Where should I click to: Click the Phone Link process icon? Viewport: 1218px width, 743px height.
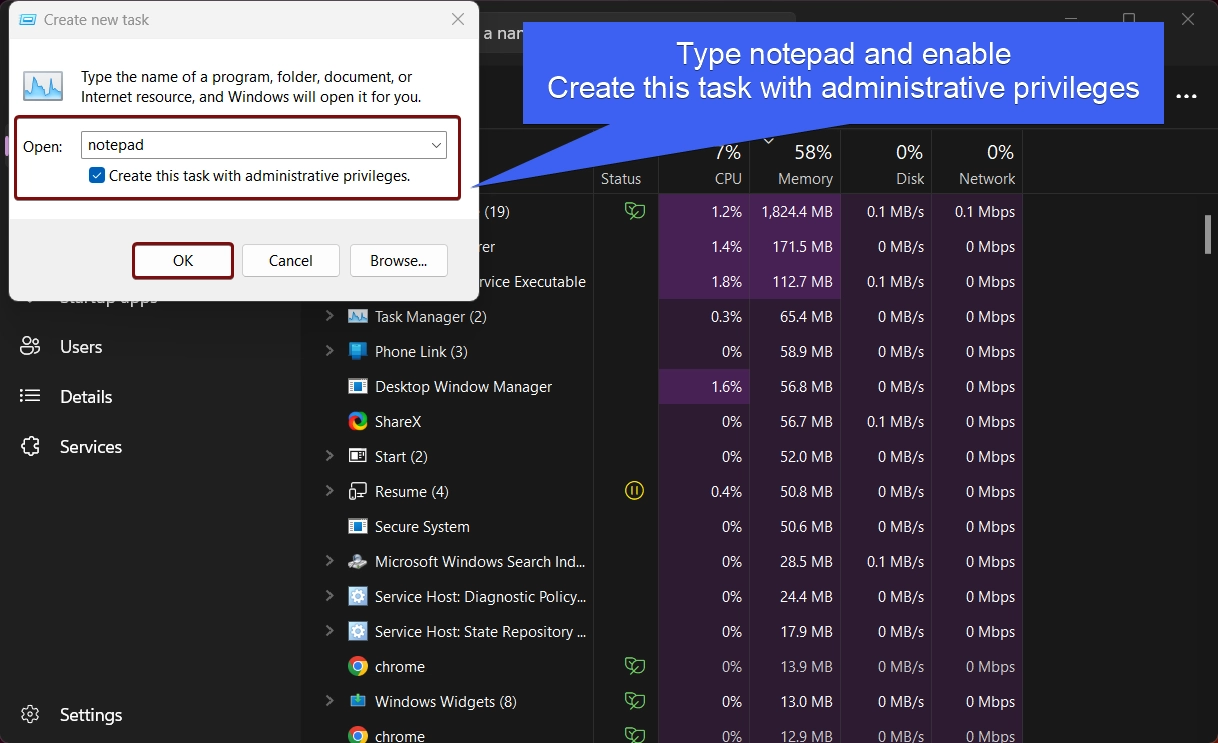click(358, 352)
